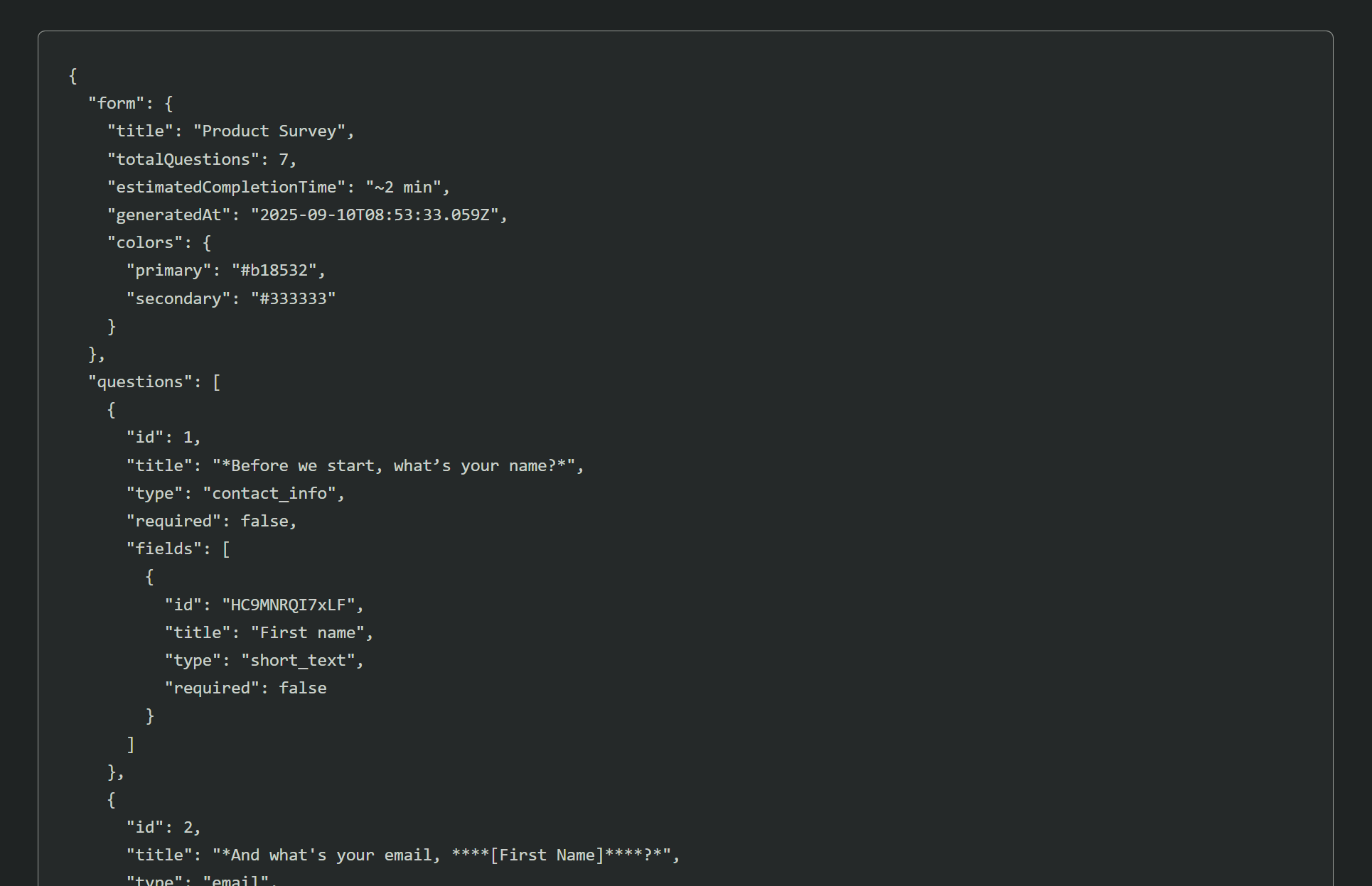The width and height of the screenshot is (1372, 886).
Task: Click the "First name" field title
Action: pos(307,633)
